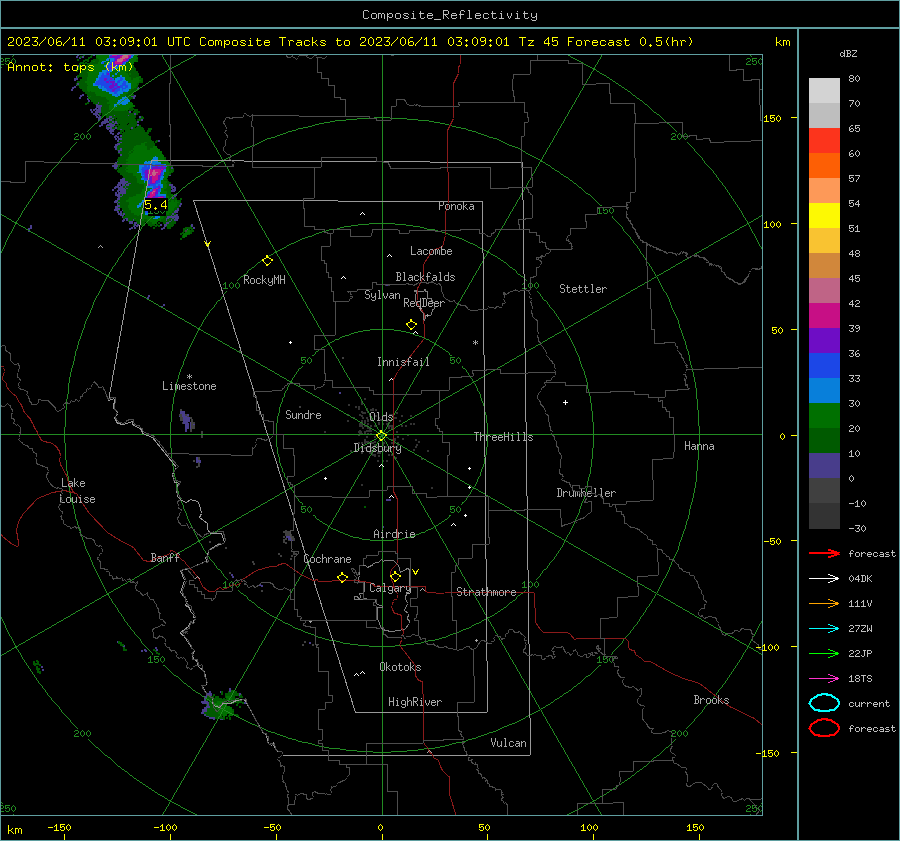Click the Blackfalds label
Image resolution: width=900 pixels, height=841 pixels.
[x=425, y=277]
